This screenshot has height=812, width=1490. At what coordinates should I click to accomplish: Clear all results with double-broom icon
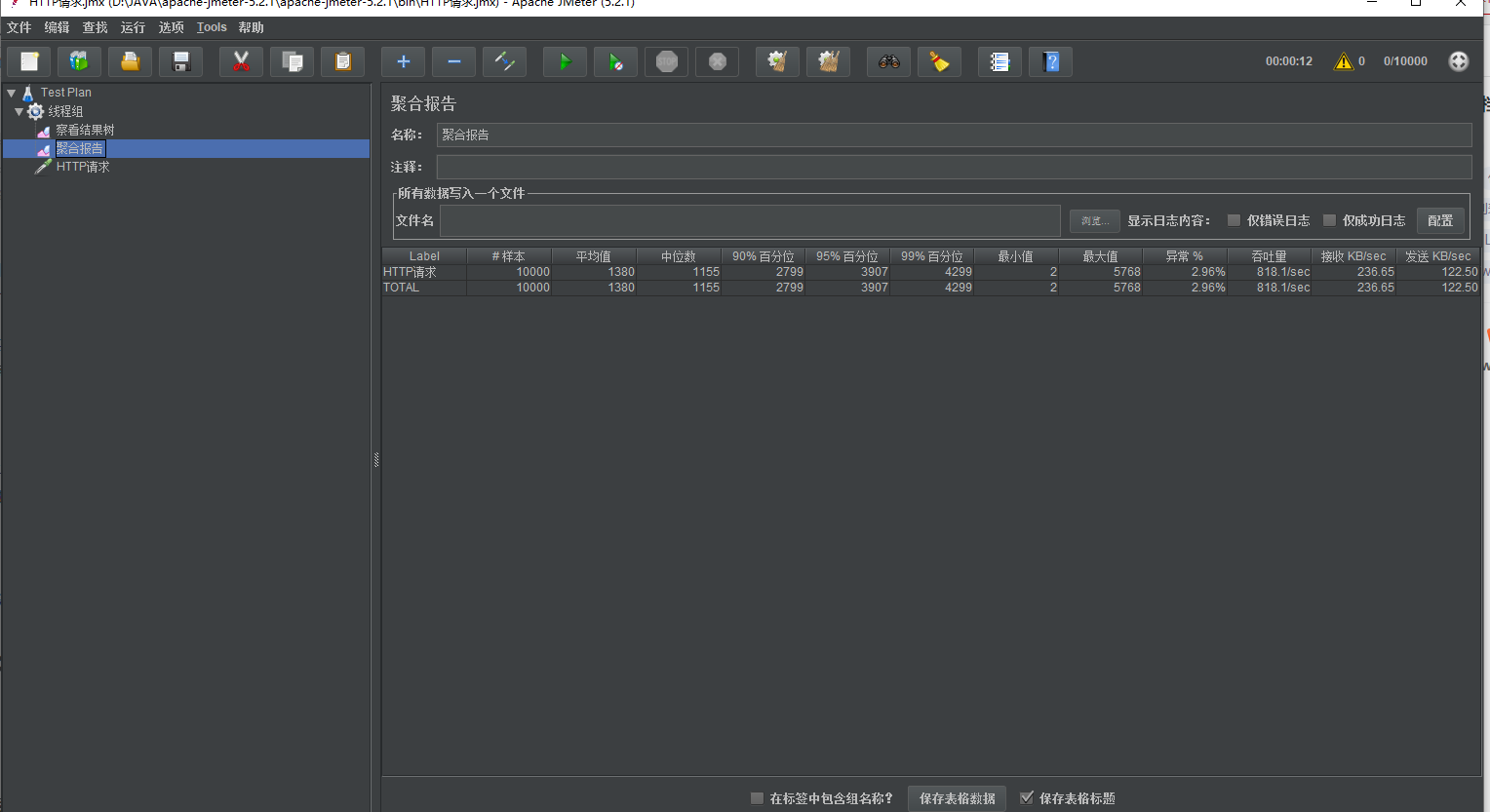(x=829, y=61)
